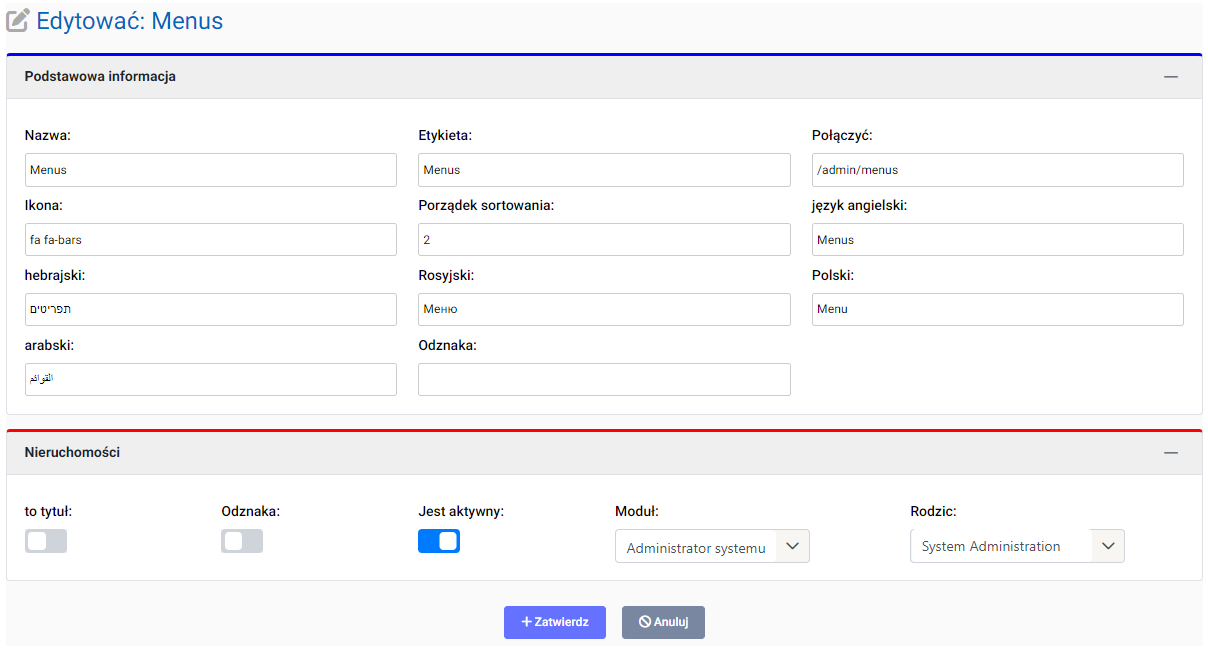Screen dimensions: 1208x658
Task: Click the Zatwierdz button
Action: (554, 622)
